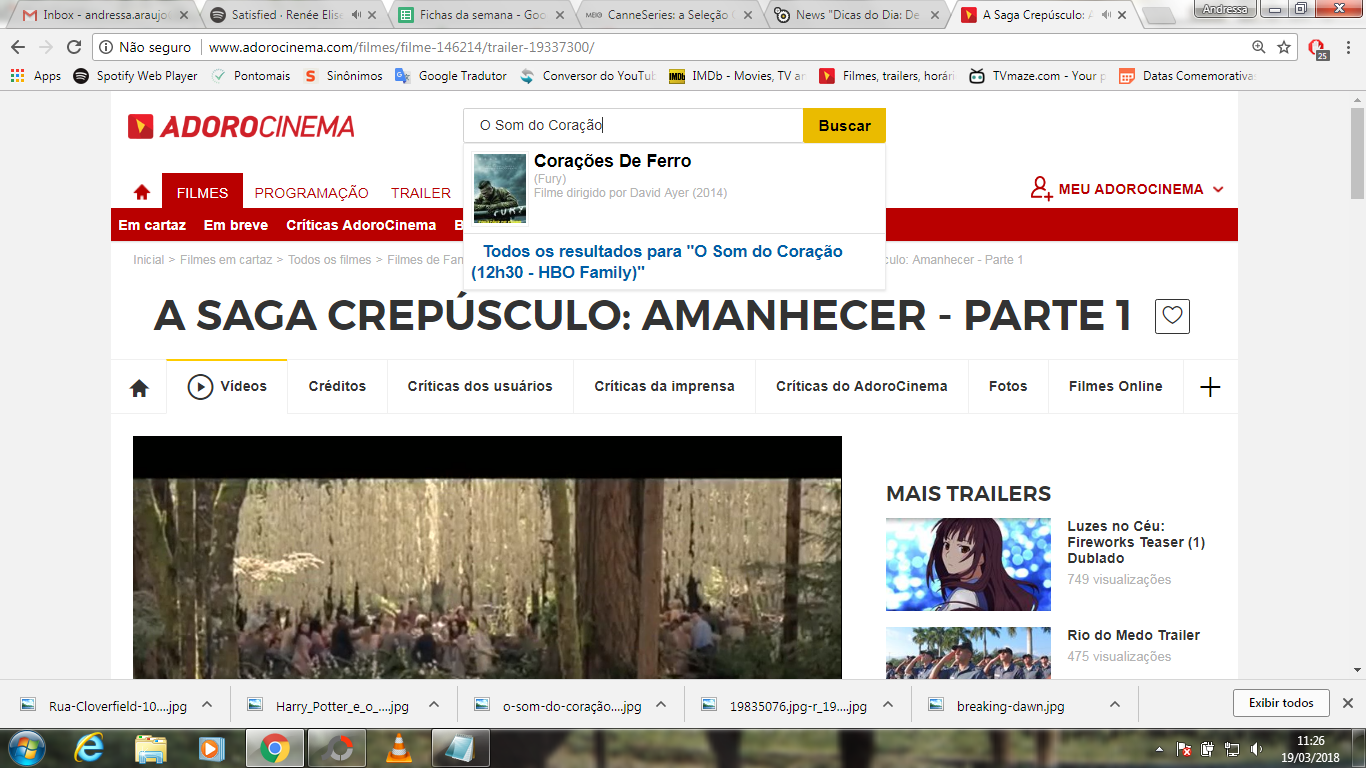This screenshot has height=768, width=1366.
Task: Expand the 19835076.jpg download options arrow
Action: [x=887, y=704]
